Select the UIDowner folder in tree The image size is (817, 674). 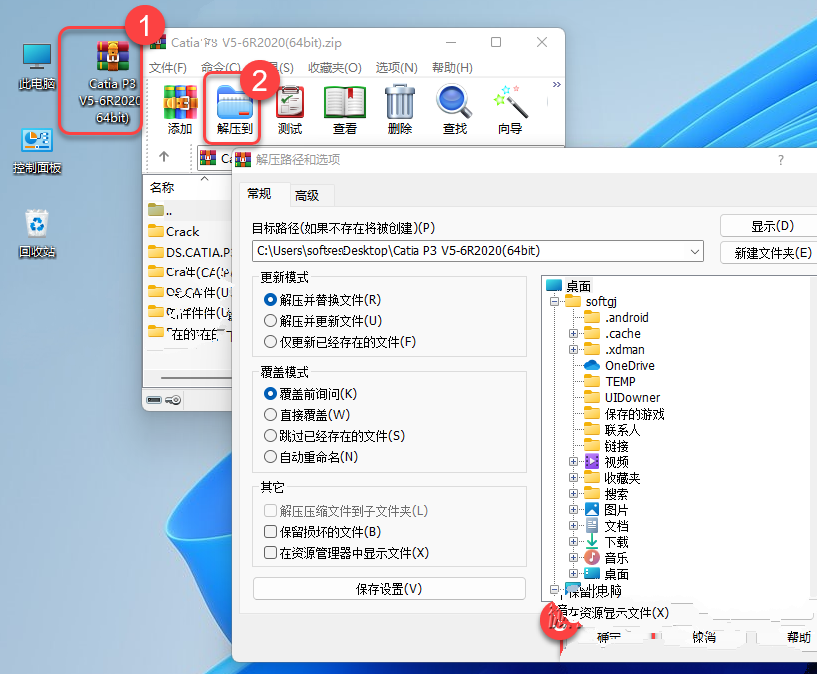tap(622, 397)
